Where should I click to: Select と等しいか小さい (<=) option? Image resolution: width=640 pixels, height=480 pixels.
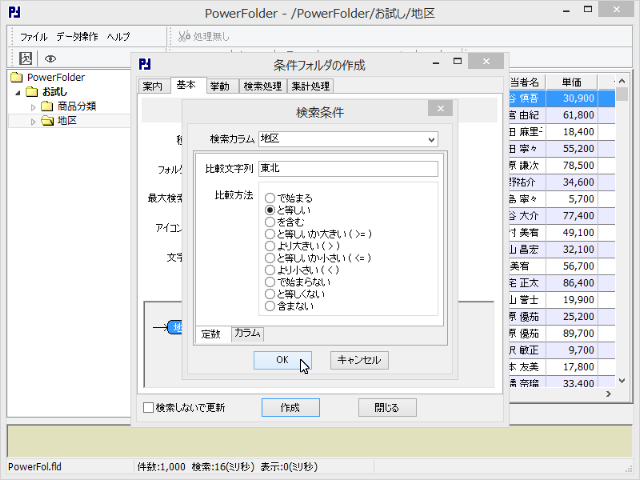[x=270, y=258]
